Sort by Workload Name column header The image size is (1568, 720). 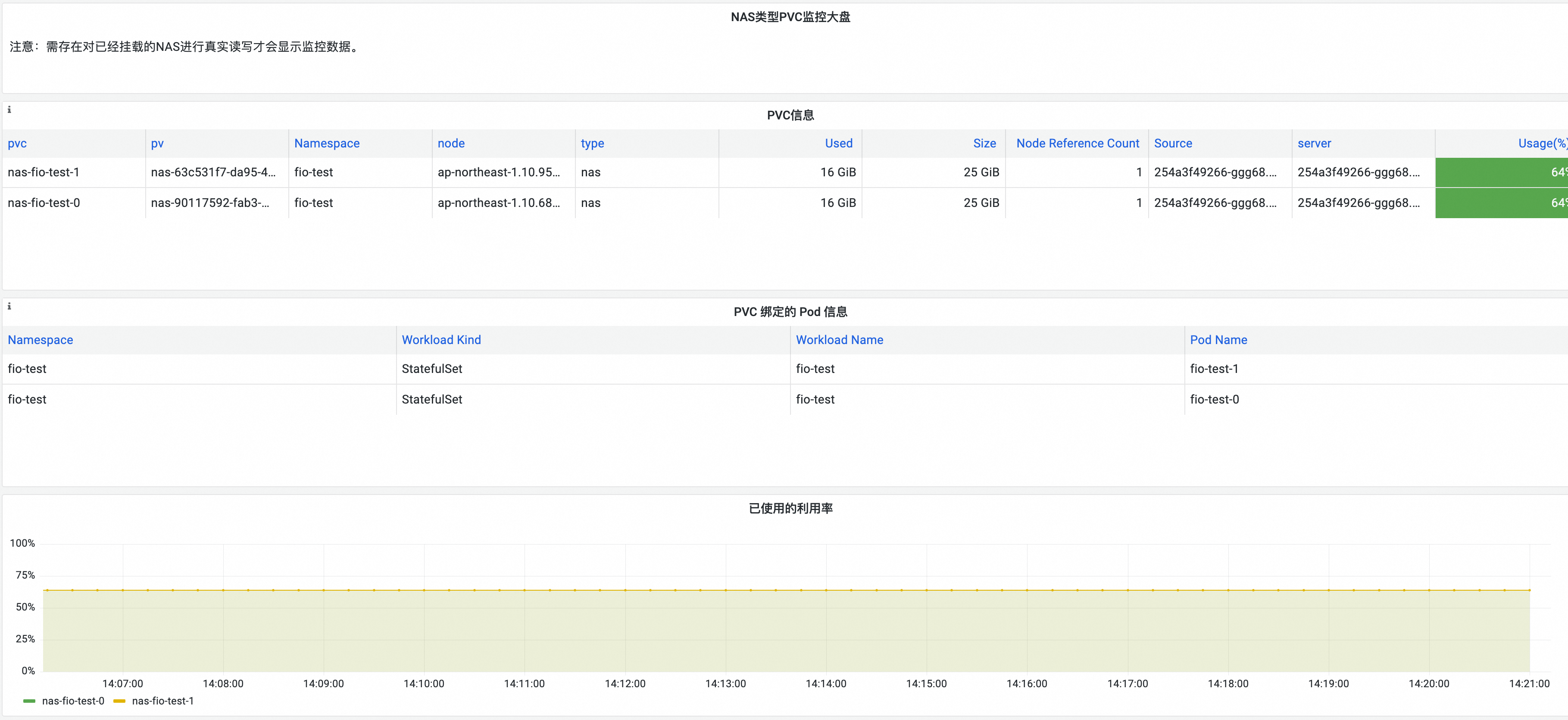[840, 340]
